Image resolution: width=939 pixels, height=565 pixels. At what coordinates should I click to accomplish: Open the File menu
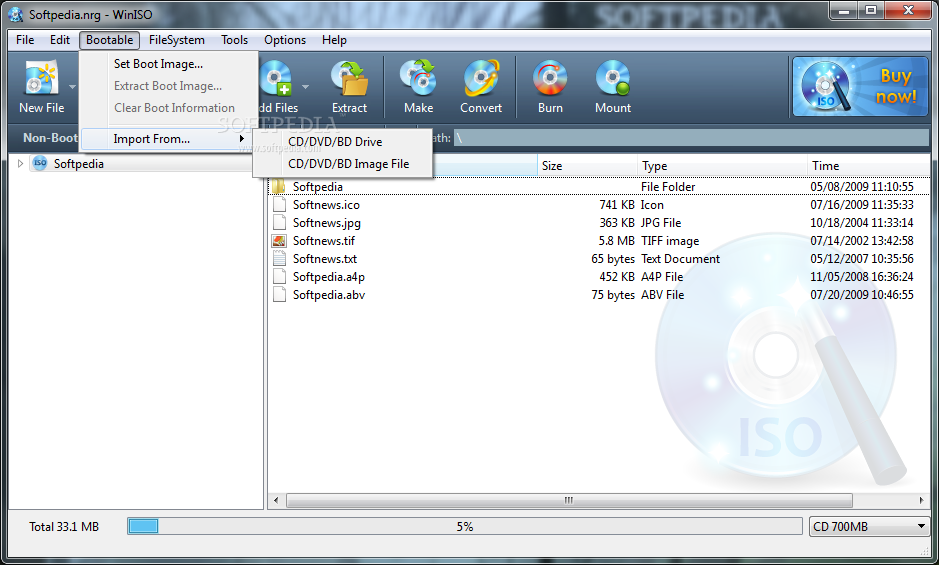pyautogui.click(x=25, y=40)
